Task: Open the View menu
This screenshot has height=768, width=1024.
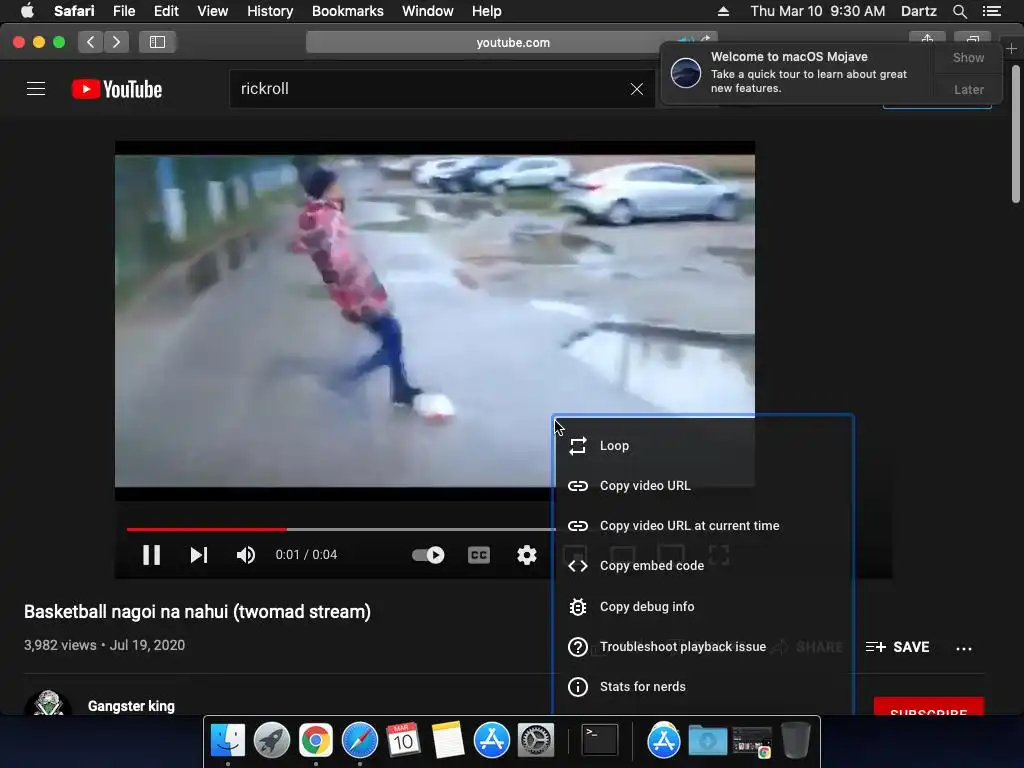Action: click(x=213, y=11)
